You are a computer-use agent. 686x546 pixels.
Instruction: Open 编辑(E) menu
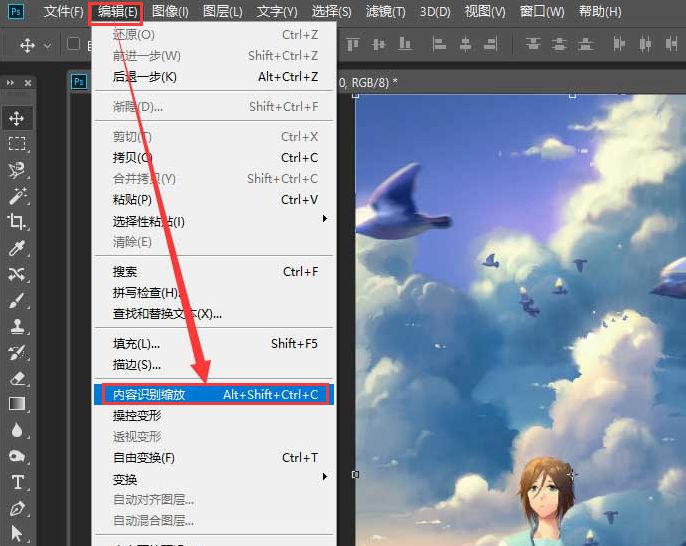[117, 12]
